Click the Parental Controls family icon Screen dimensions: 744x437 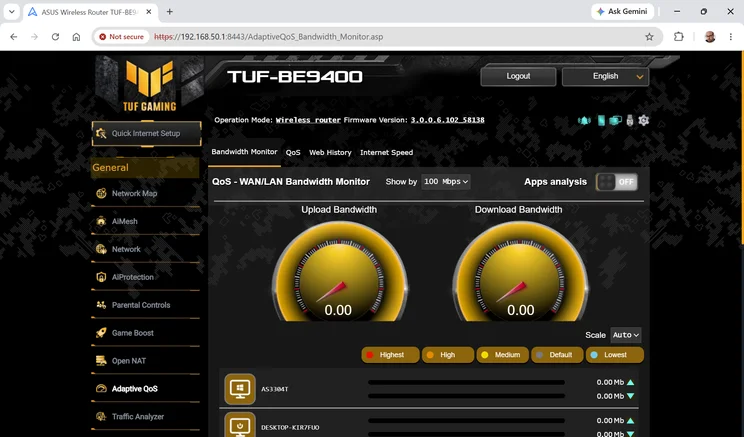(x=101, y=305)
